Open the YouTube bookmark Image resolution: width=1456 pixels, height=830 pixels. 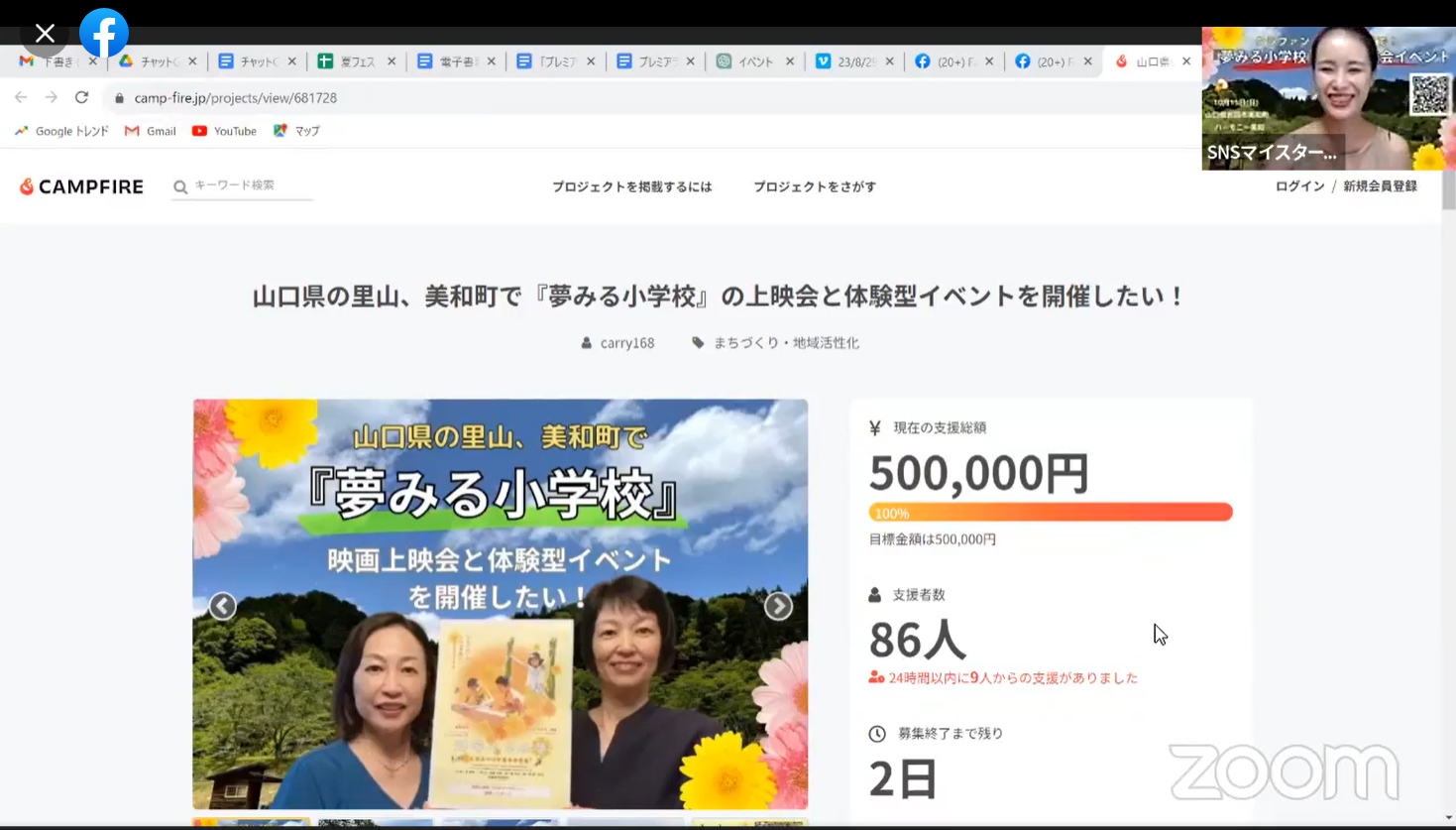(x=224, y=131)
